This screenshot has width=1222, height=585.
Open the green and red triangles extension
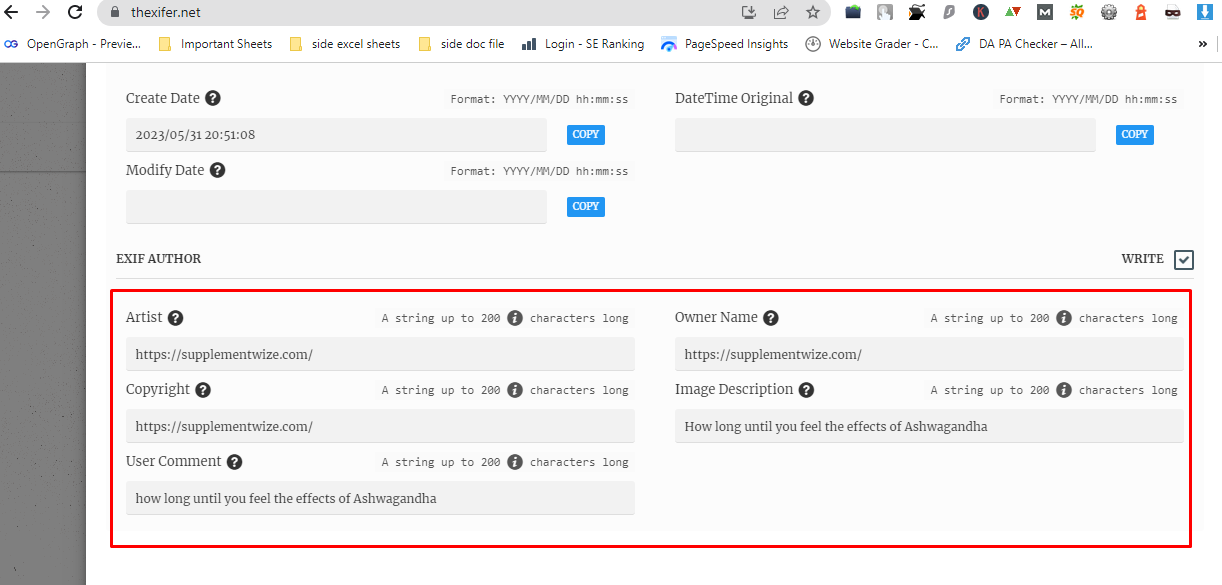click(x=1013, y=13)
